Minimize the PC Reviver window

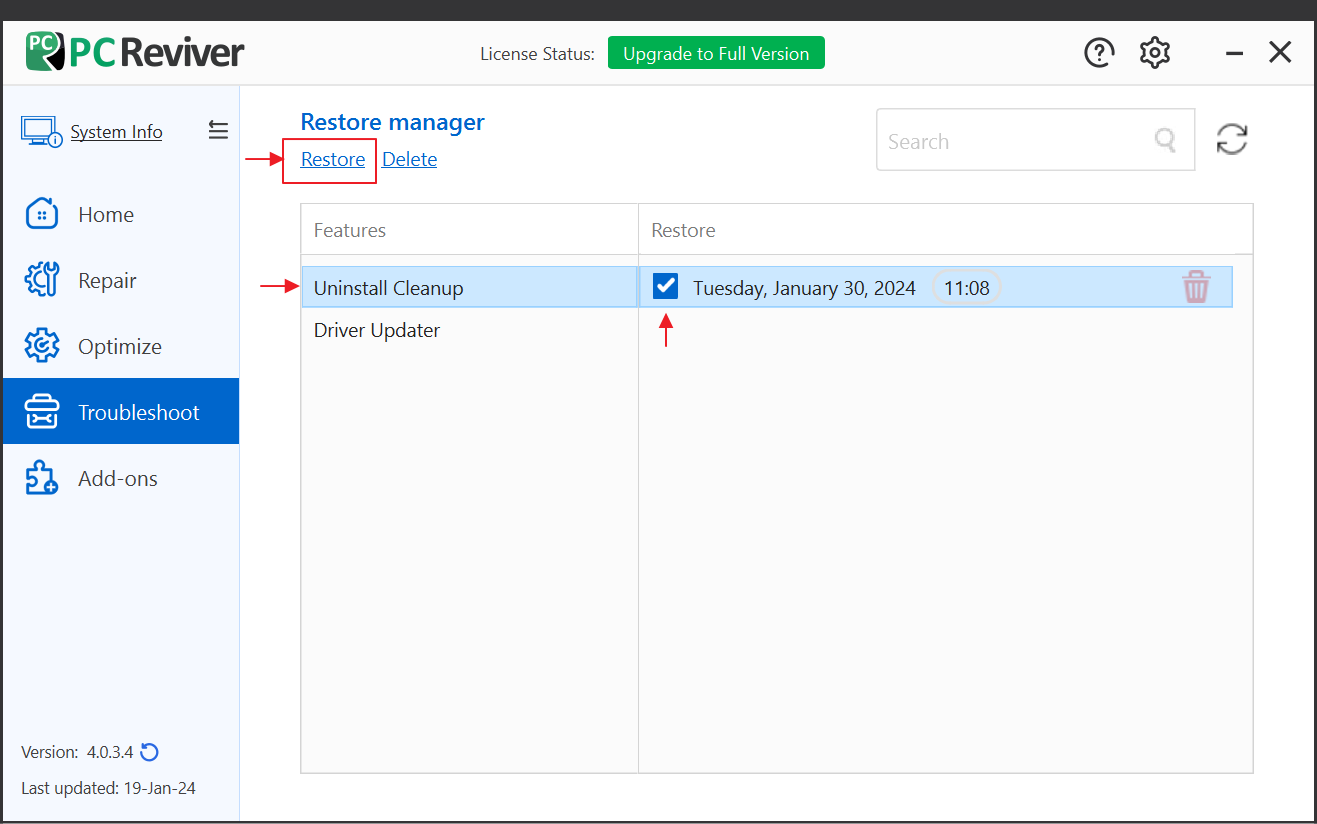pyautogui.click(x=1235, y=54)
